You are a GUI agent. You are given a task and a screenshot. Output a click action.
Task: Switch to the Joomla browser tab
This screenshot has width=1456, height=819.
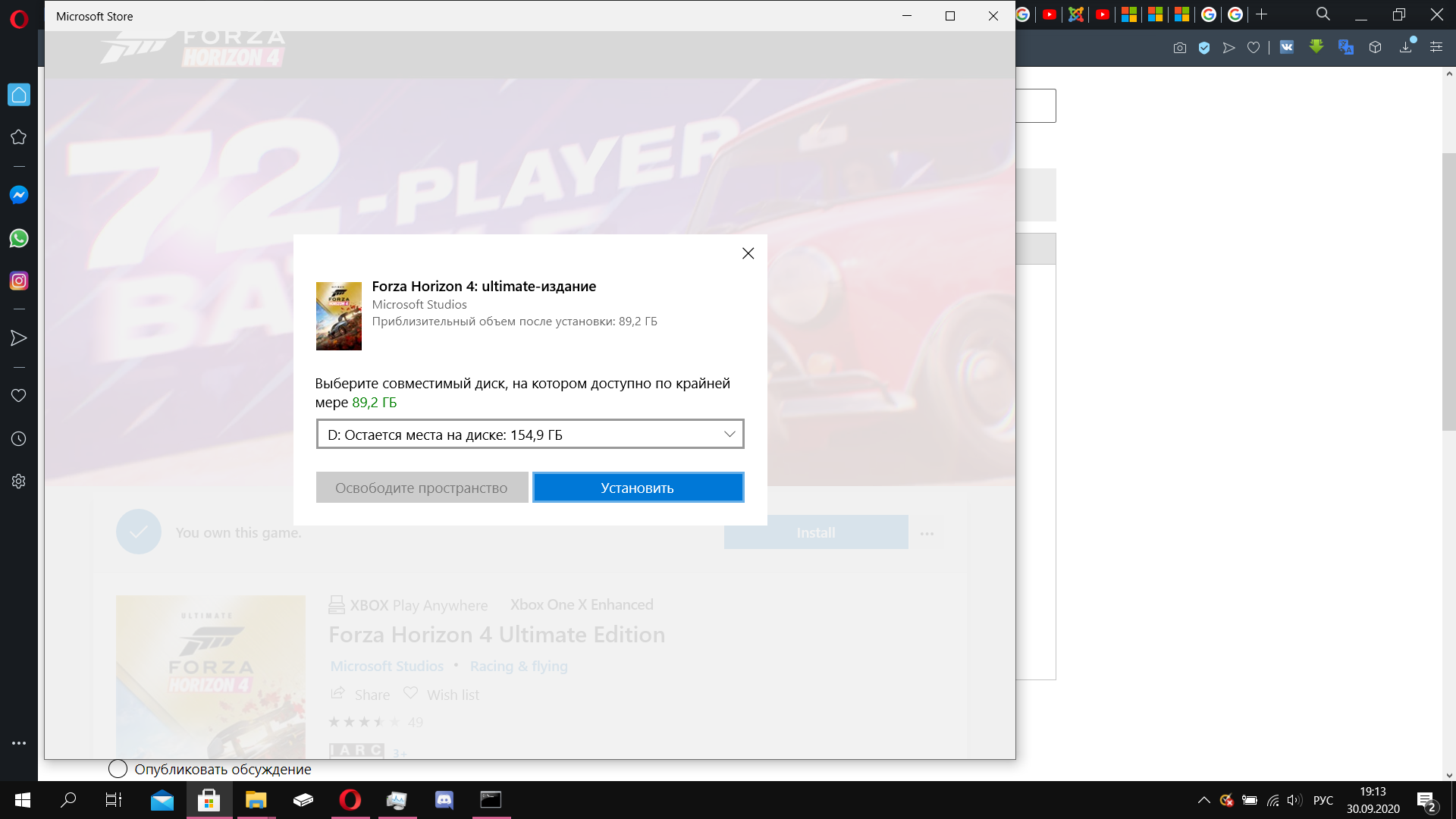pos(1075,14)
